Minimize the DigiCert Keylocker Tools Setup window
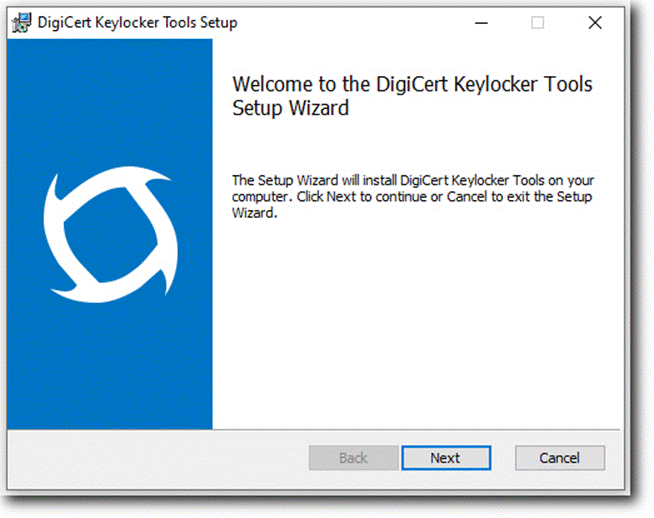 (x=481, y=23)
